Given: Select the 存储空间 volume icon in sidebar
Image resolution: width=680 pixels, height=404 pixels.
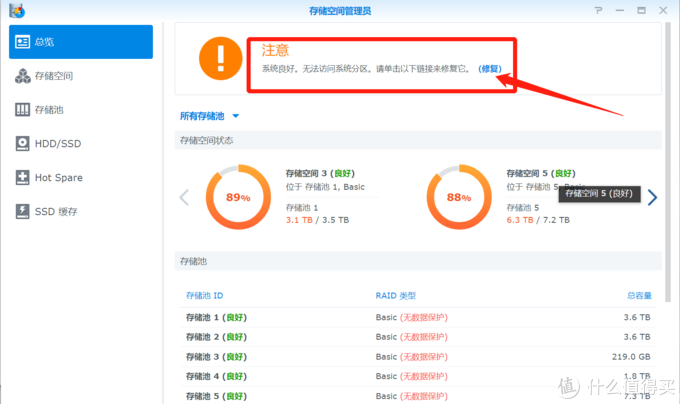Looking at the screenshot, I should [22, 76].
